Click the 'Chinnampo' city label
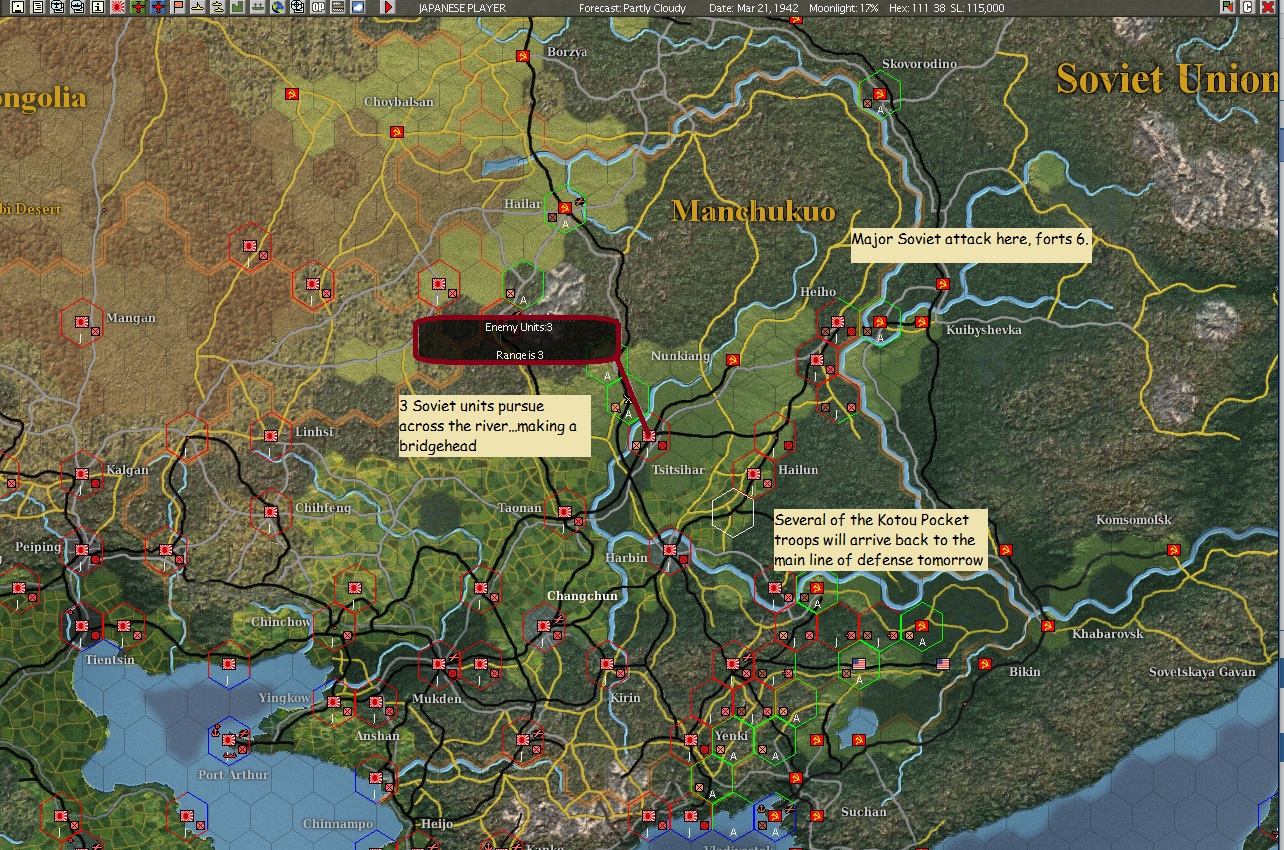The image size is (1284, 850). coord(338,824)
